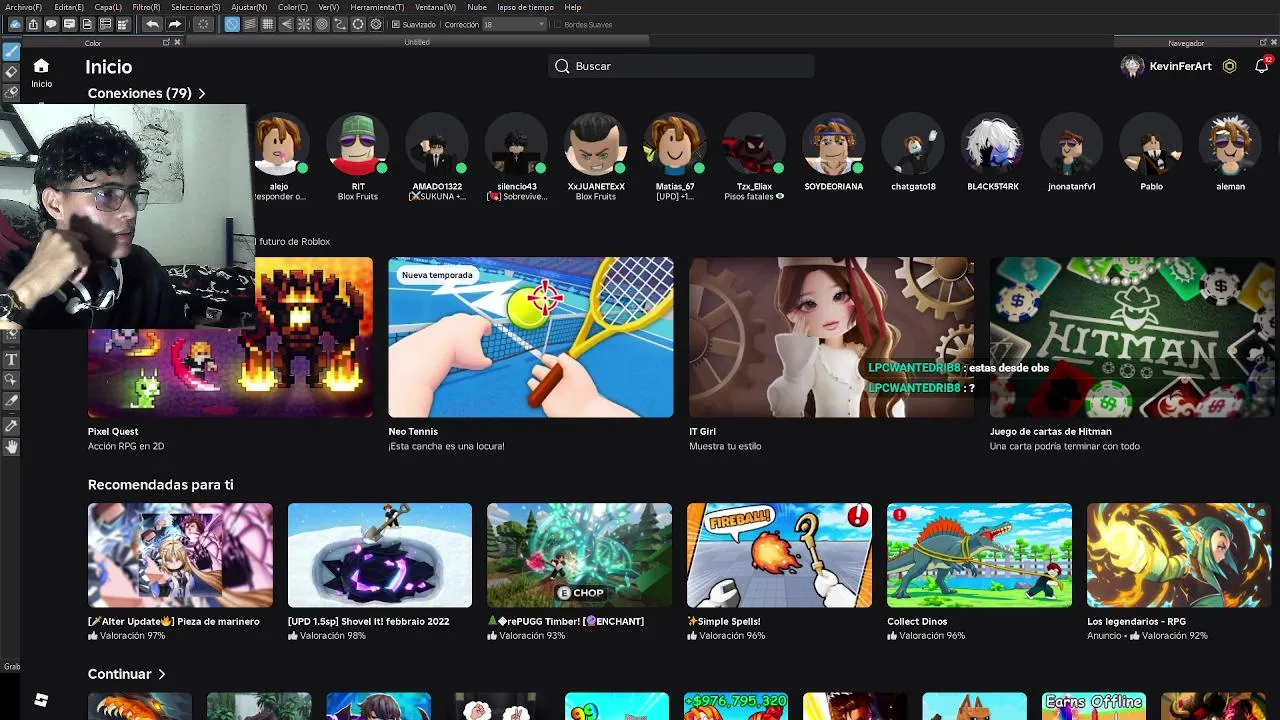Open the rePUGG Timber! game thumbnail
Viewport: 1280px width, 720px height.
point(579,555)
